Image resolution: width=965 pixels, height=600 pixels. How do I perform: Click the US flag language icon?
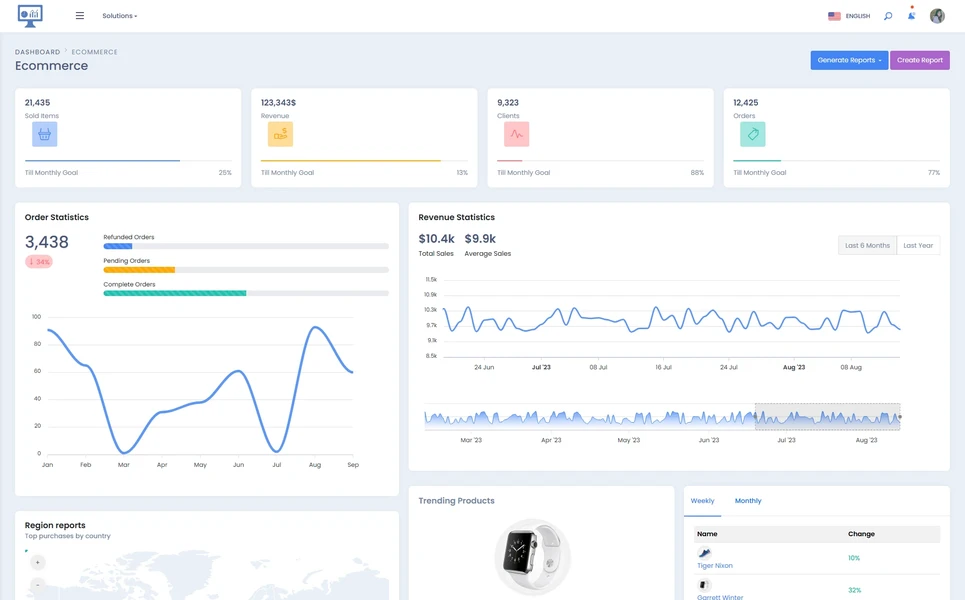pos(835,15)
